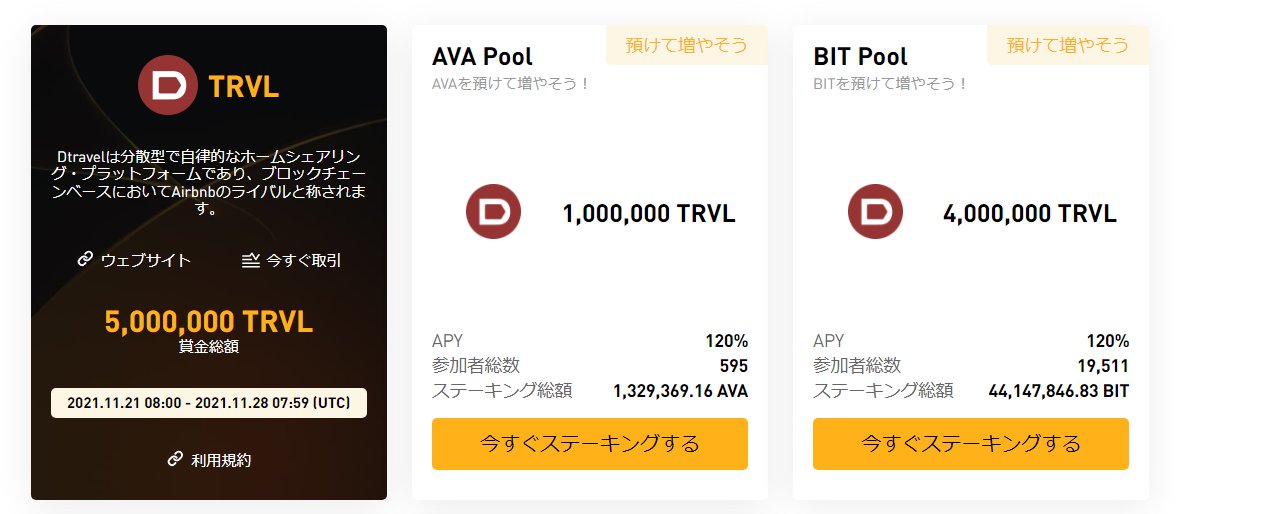
Task: Open the 利用規約 terms link
Action: [x=221, y=460]
